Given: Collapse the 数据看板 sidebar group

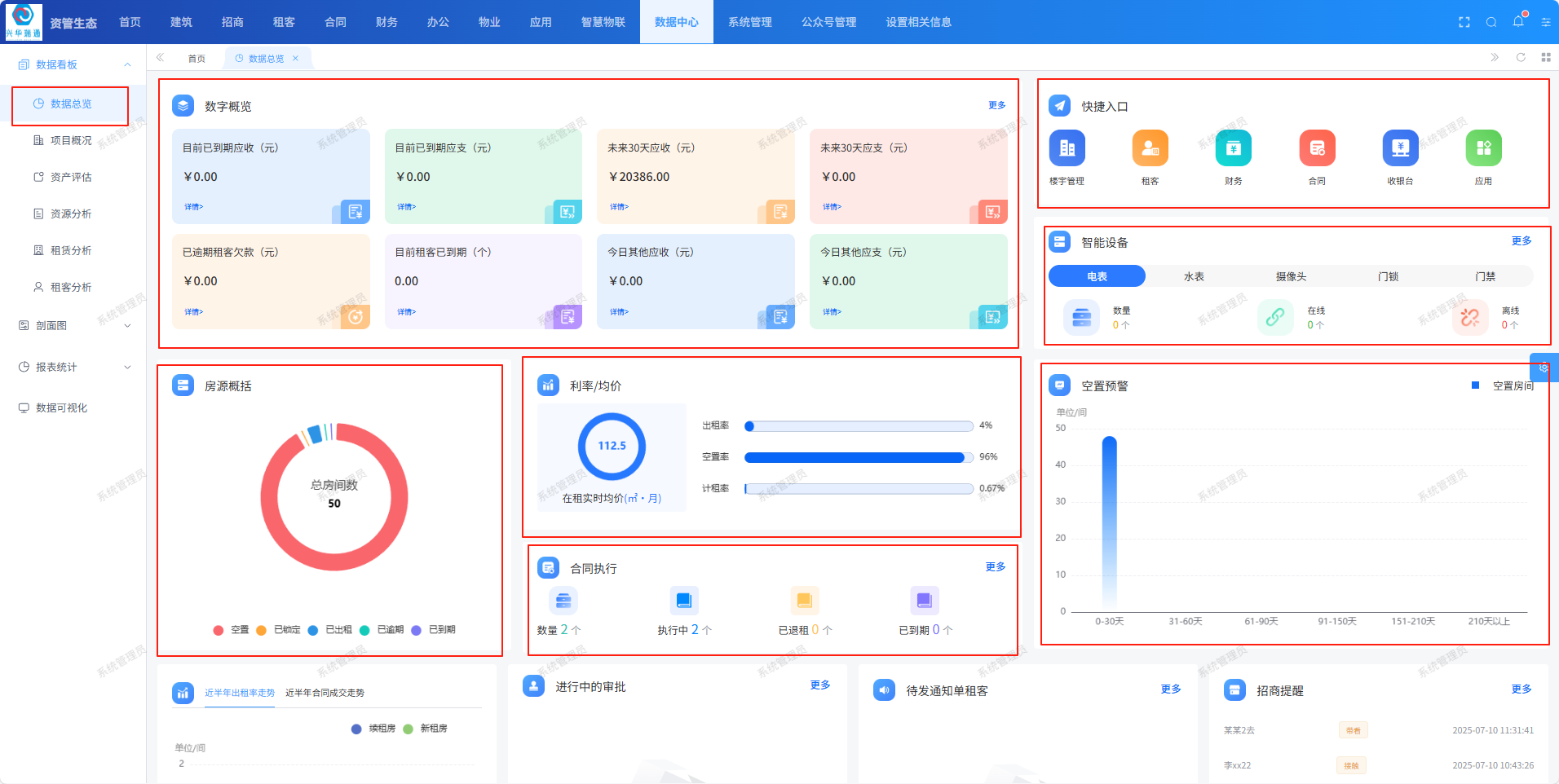Looking at the screenshot, I should tap(127, 64).
